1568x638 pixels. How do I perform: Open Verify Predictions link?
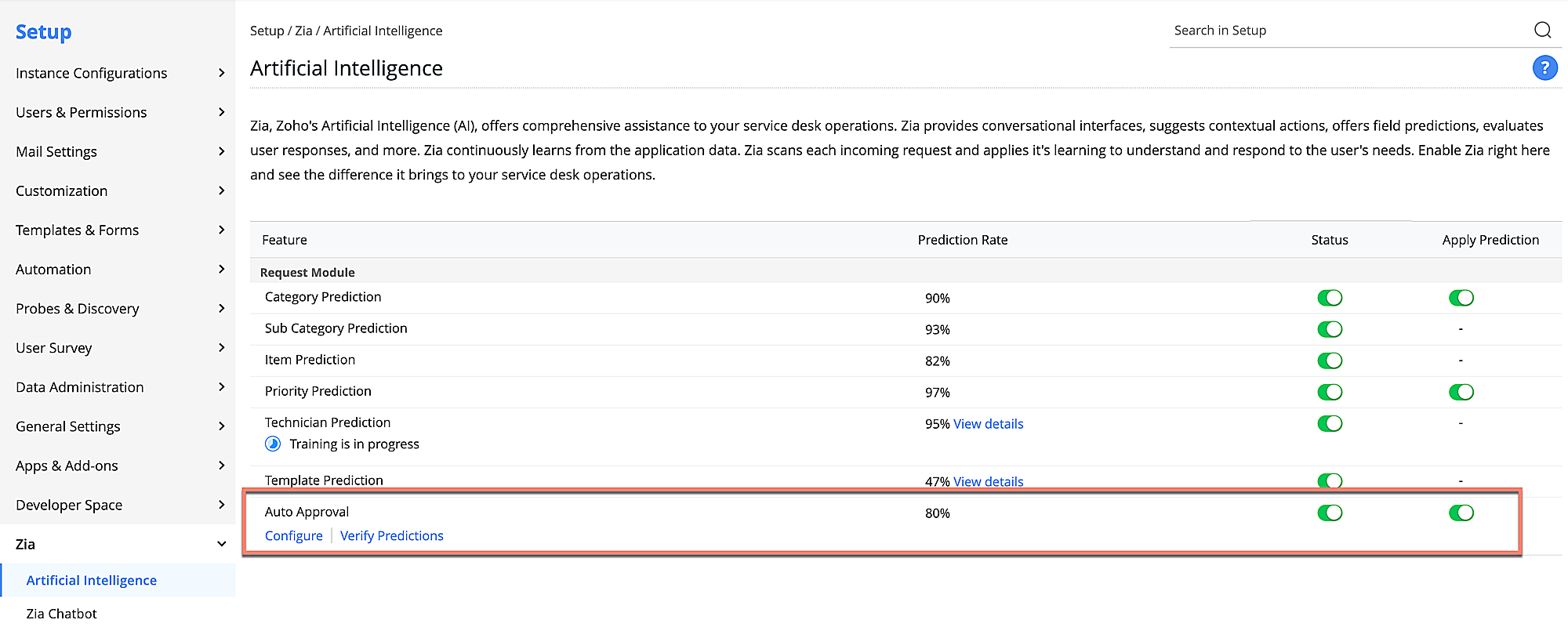coord(391,536)
